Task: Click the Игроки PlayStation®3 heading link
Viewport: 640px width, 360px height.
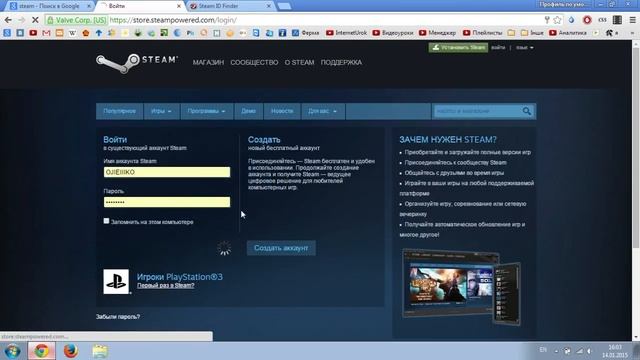Action: coord(180,277)
